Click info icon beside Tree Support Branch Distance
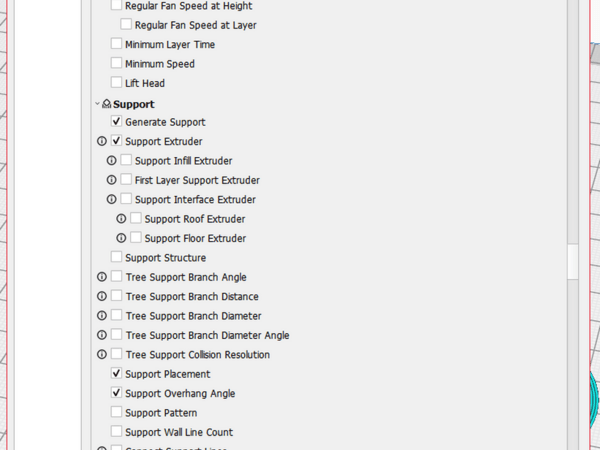This screenshot has height=450, width=600. click(x=102, y=297)
